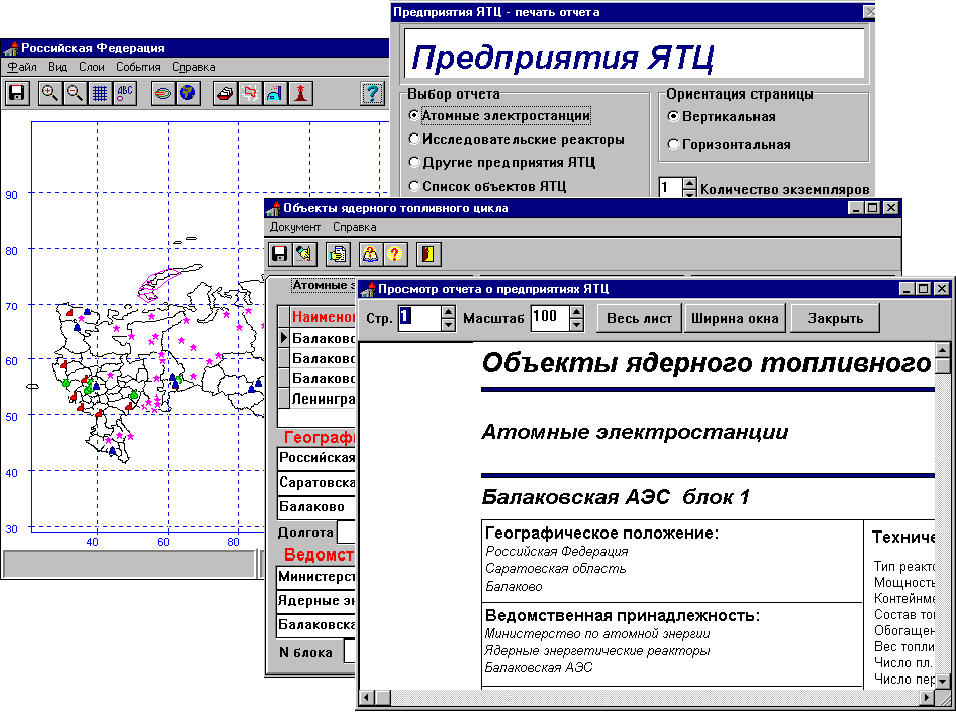Viewport: 956px width, 713px height.
Task: Click the ABC labels icon
Action: pyautogui.click(x=125, y=94)
